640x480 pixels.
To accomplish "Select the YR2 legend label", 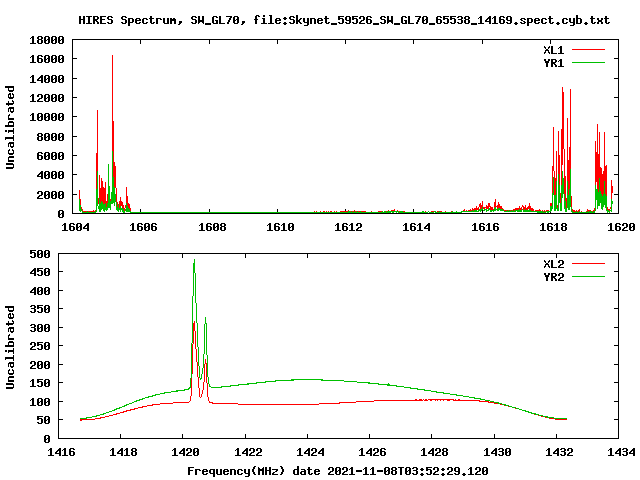I will tap(553, 277).
